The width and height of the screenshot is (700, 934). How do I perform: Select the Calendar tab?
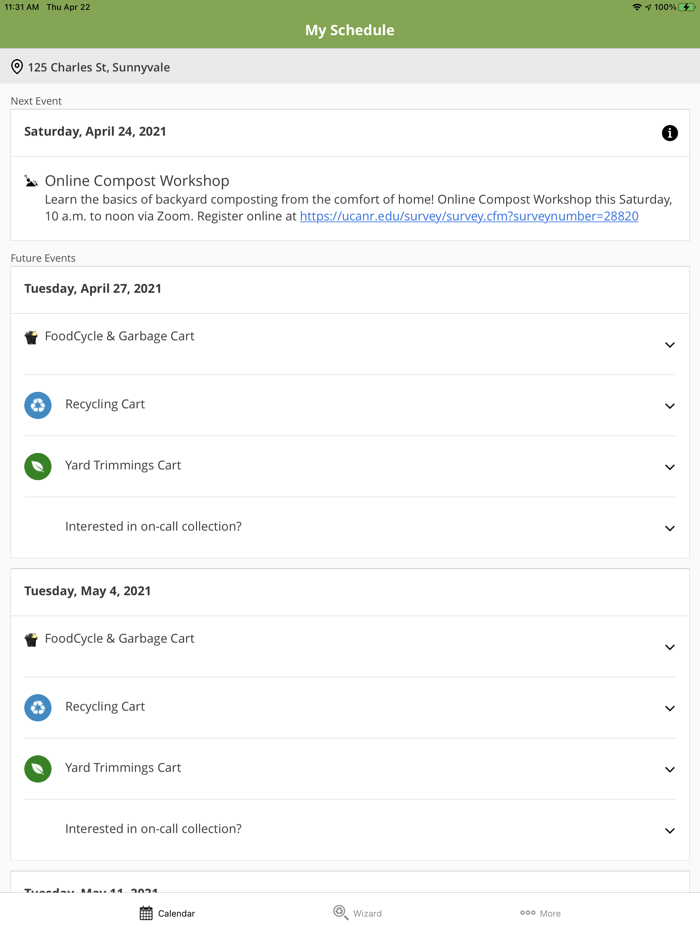tap(167, 913)
